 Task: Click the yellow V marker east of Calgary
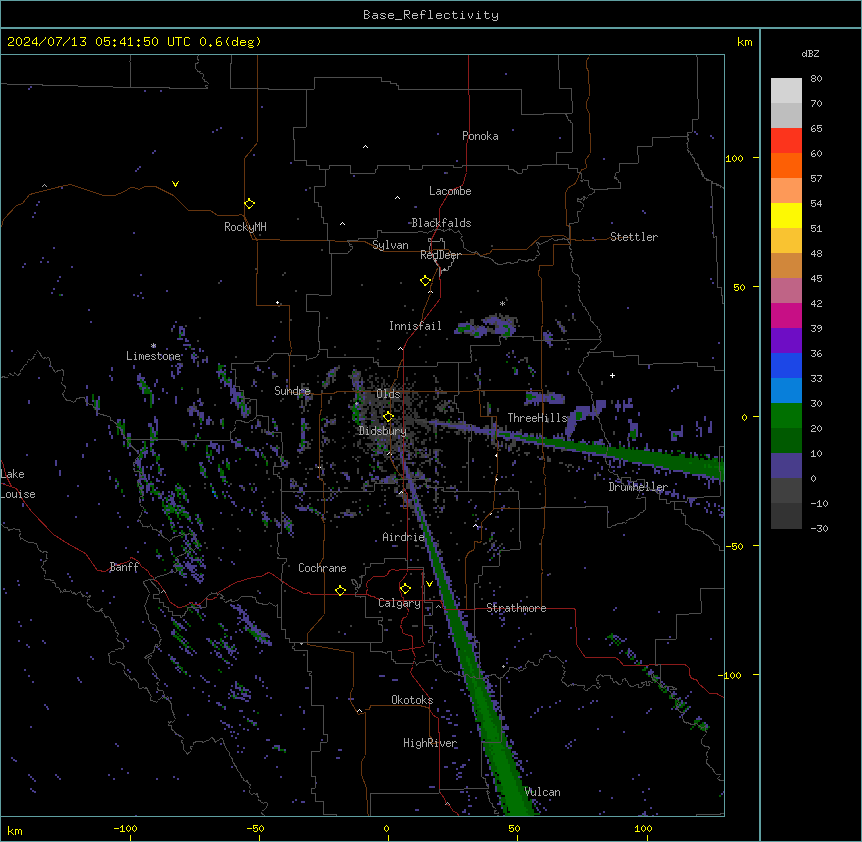point(429,584)
